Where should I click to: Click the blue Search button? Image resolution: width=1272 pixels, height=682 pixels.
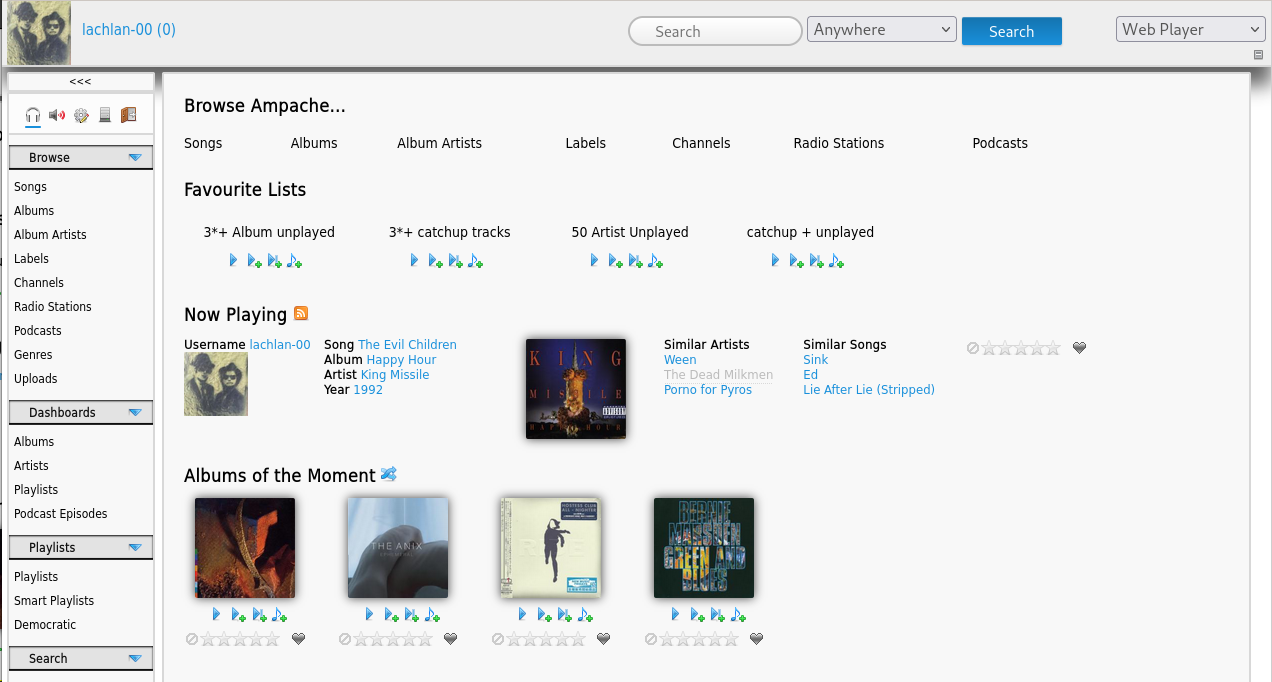tap(1011, 31)
